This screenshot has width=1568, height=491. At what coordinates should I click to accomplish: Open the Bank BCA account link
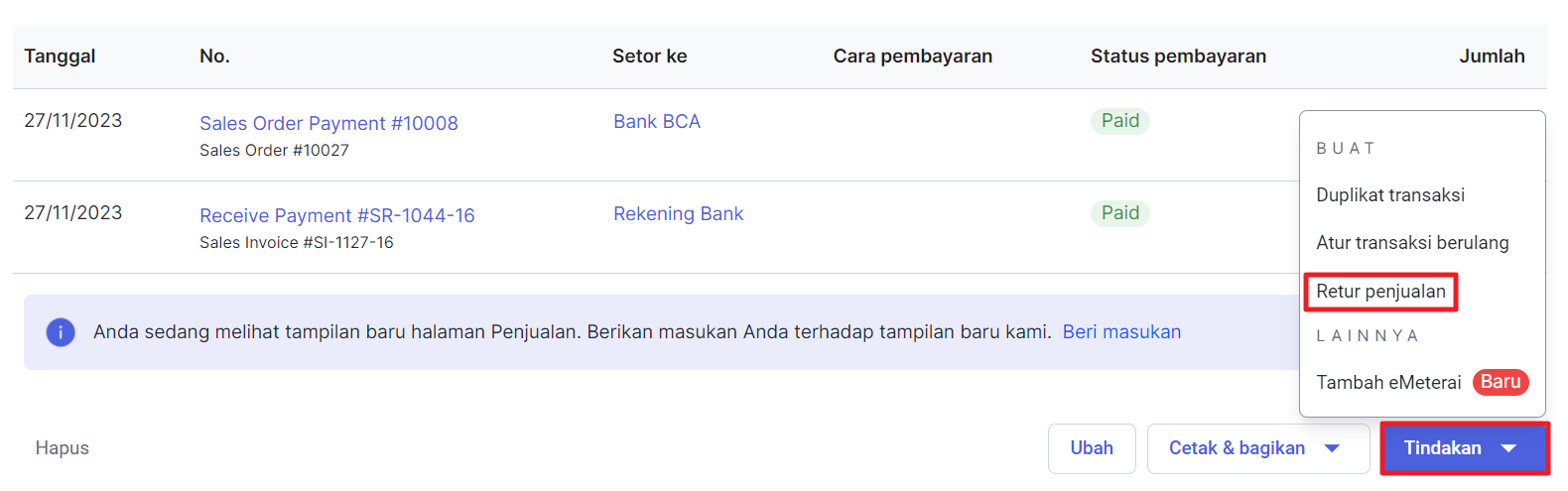[657, 121]
